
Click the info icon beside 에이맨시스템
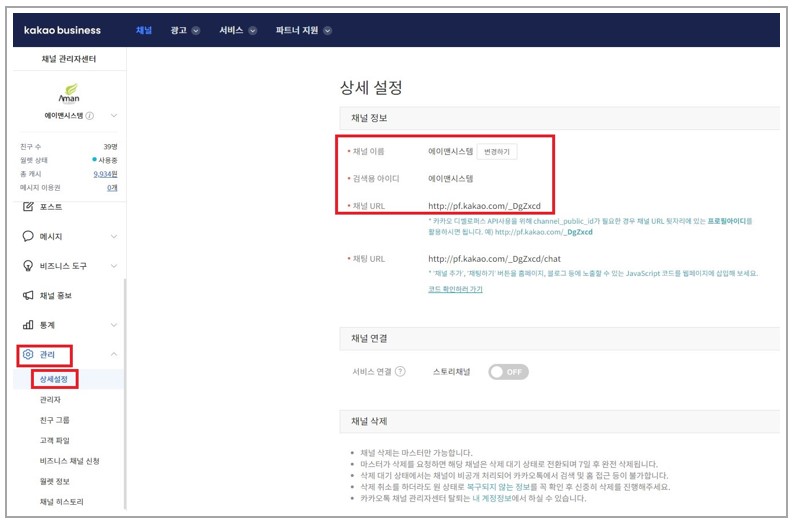89,116
